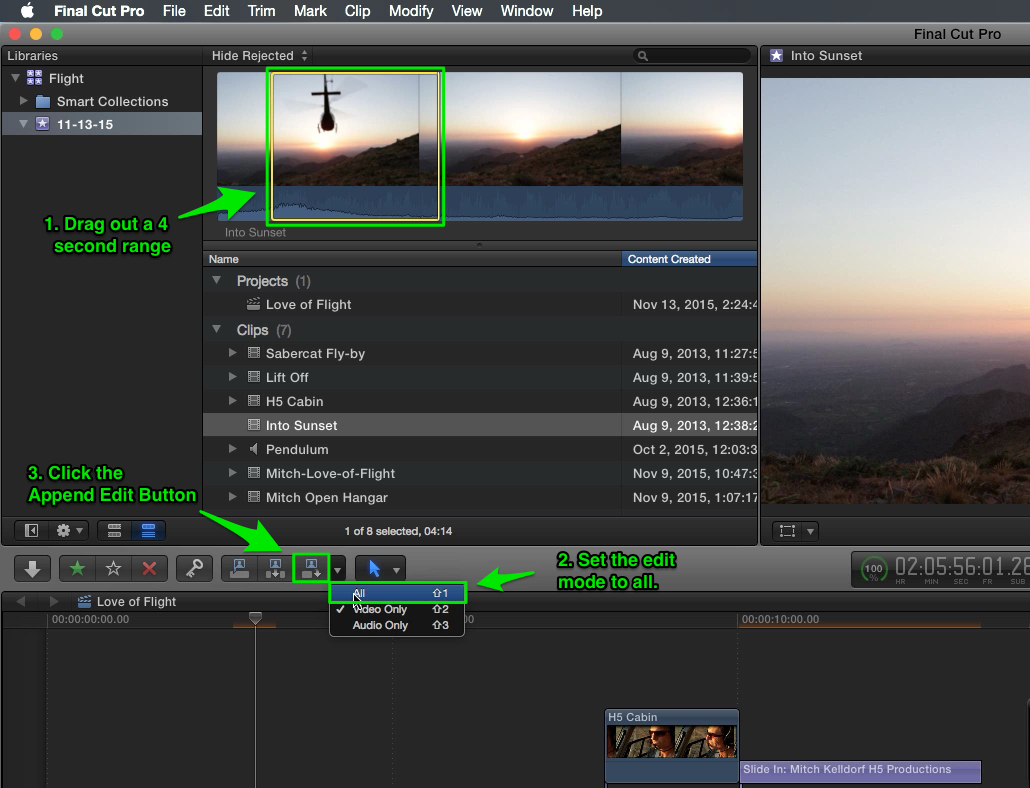Viewport: 1030px width, 788px height.
Task: Open the tool selection pop-up arrow
Action: (396, 570)
